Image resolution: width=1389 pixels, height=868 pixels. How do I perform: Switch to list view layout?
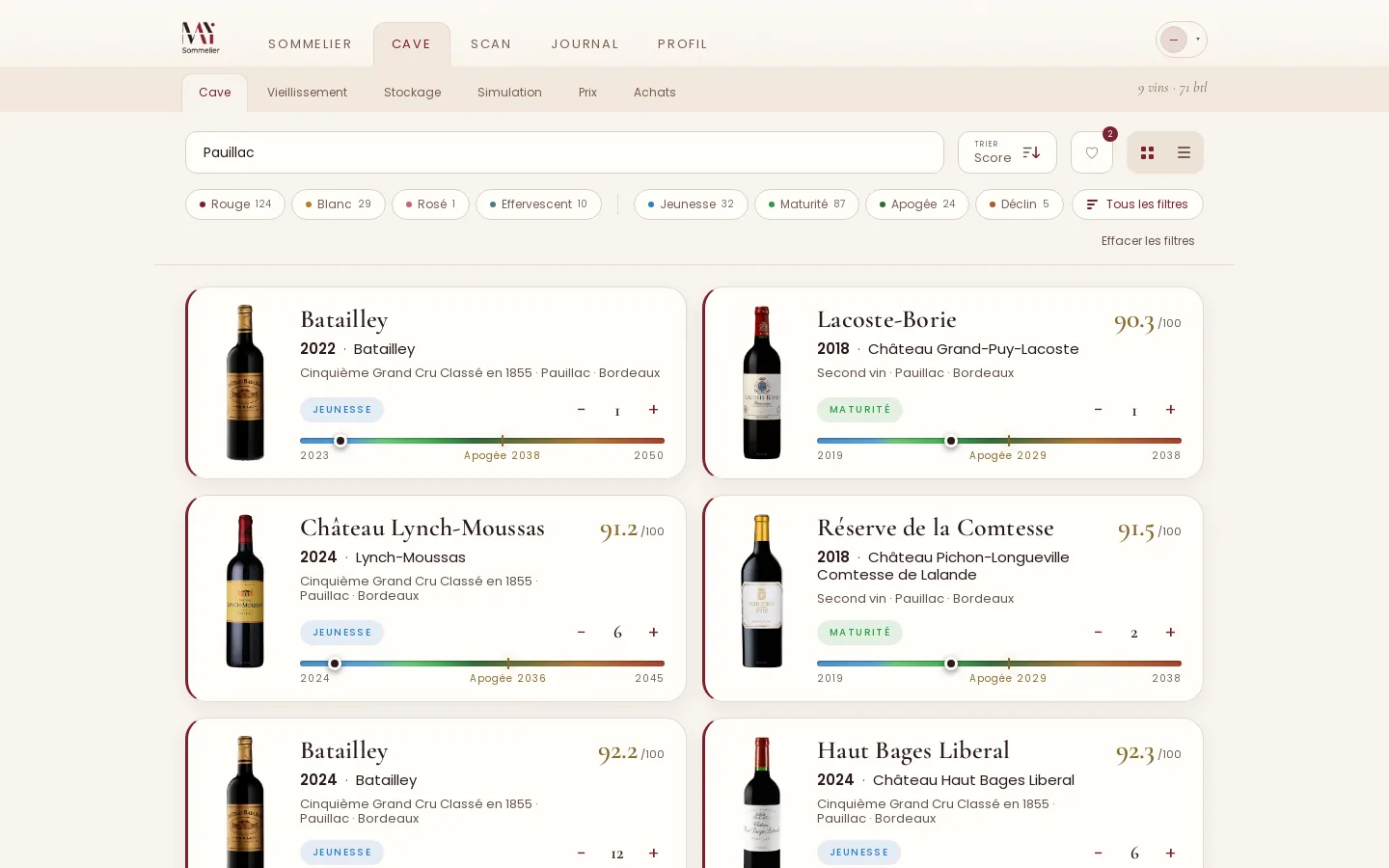(1184, 152)
